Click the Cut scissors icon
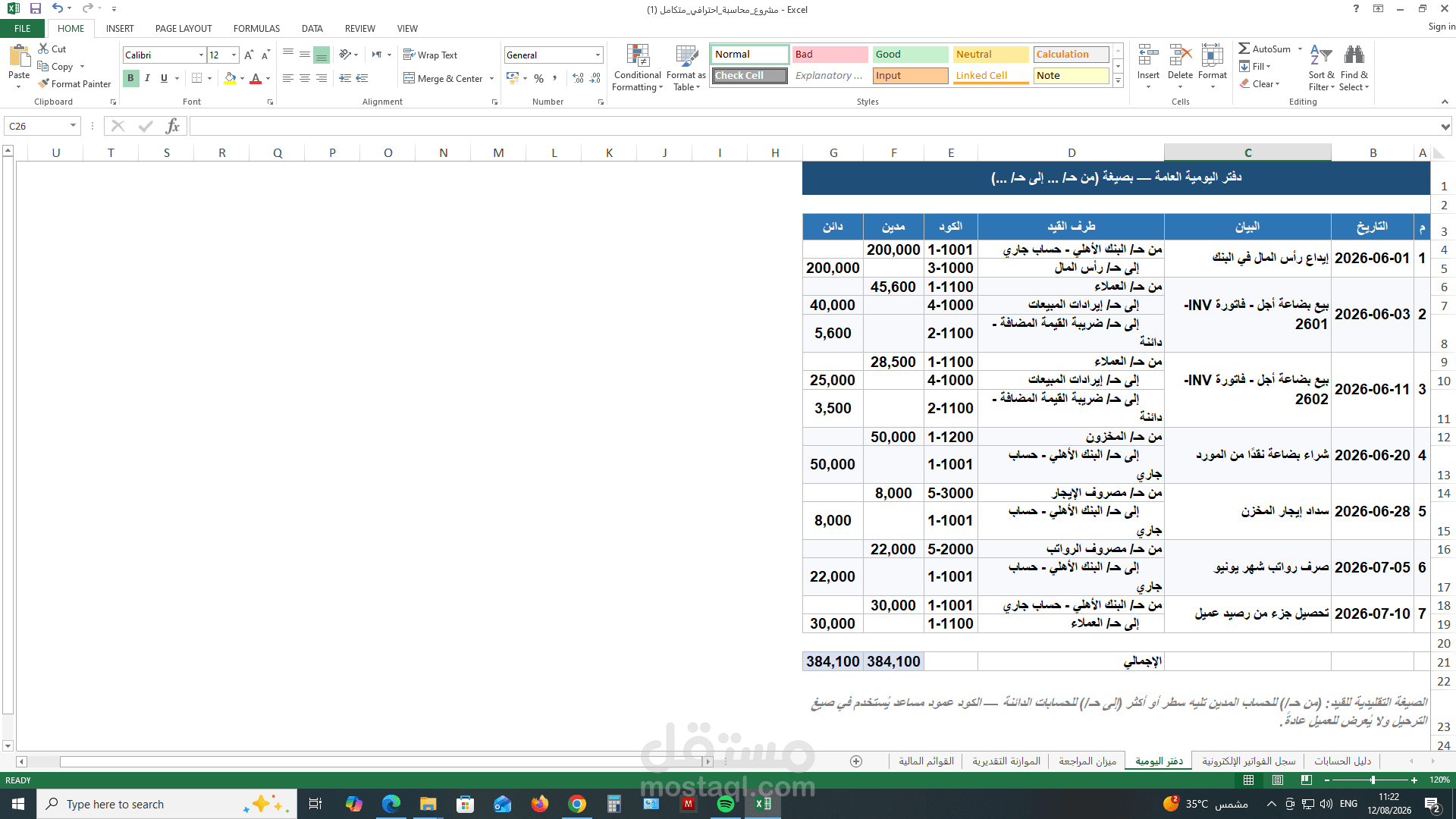The height and width of the screenshot is (819, 1456). click(x=43, y=49)
